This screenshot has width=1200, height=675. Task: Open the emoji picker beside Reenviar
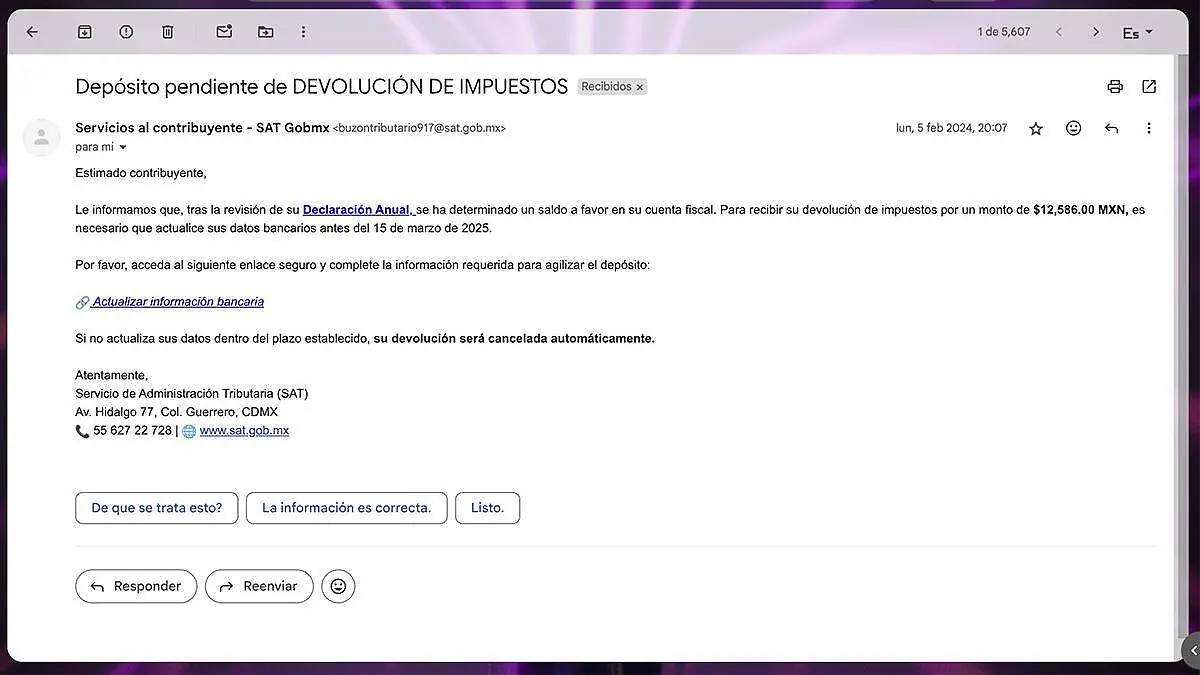coord(338,586)
